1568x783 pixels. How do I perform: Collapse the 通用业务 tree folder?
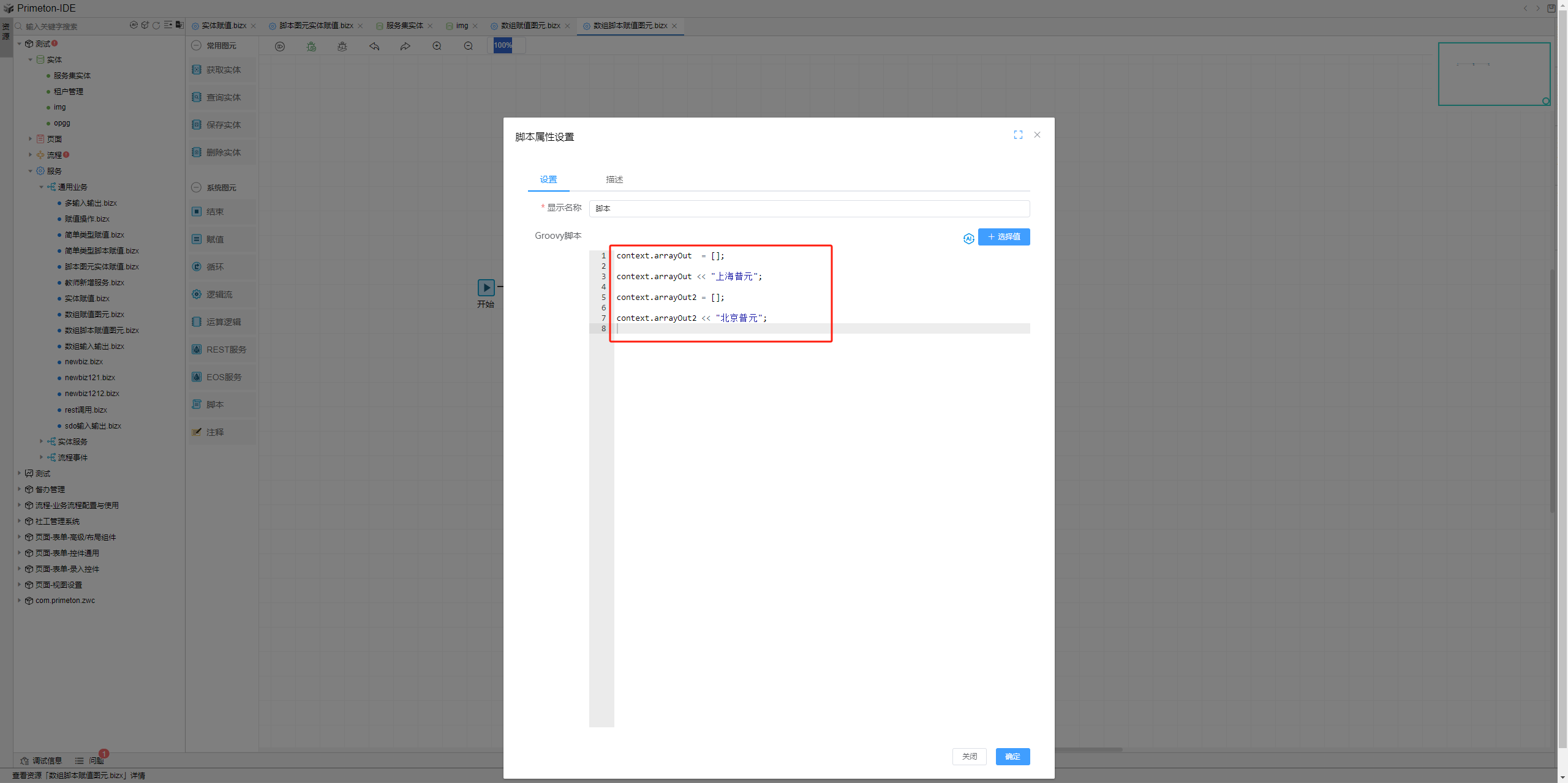(x=42, y=187)
